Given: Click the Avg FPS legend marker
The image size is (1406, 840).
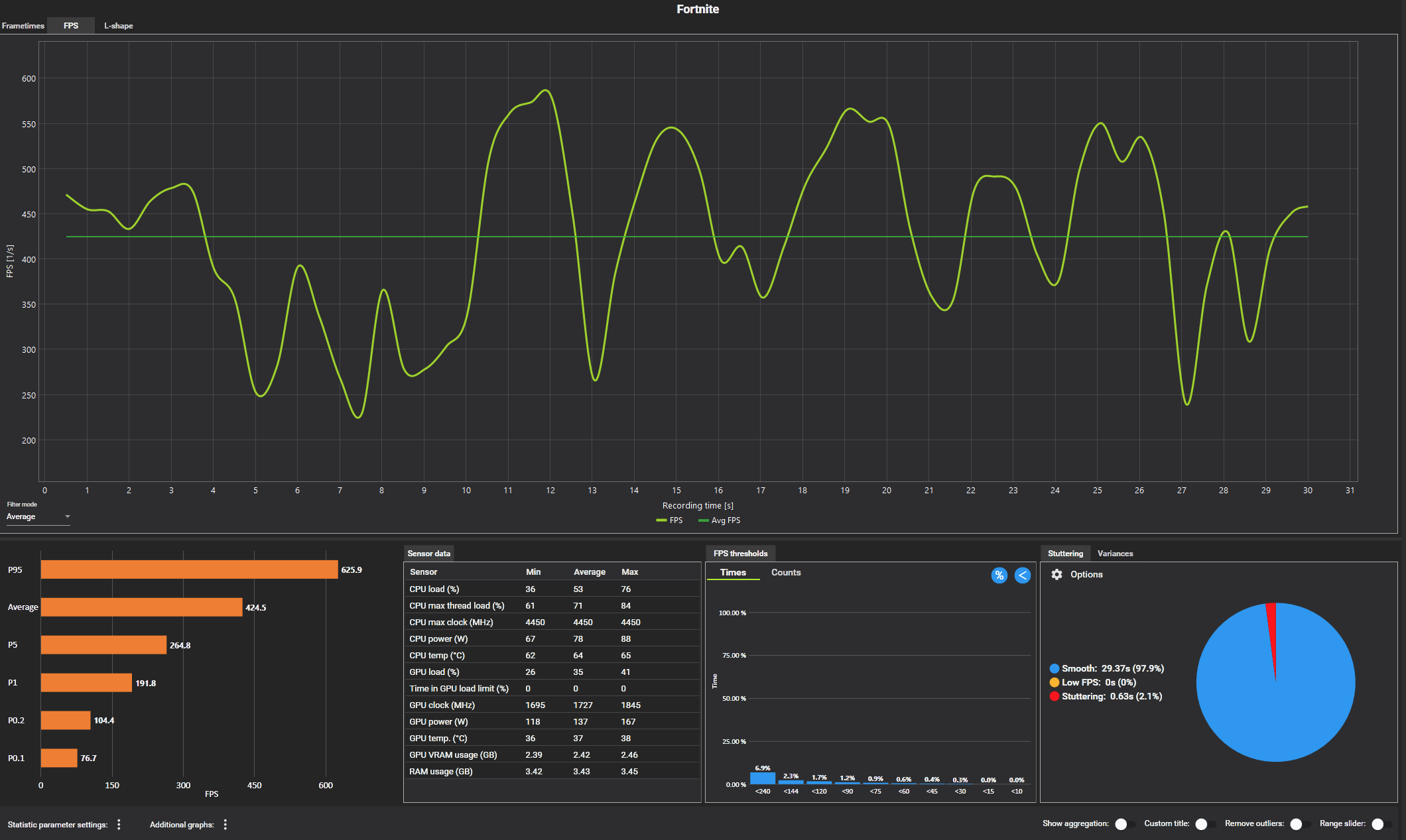Looking at the screenshot, I should [703, 520].
